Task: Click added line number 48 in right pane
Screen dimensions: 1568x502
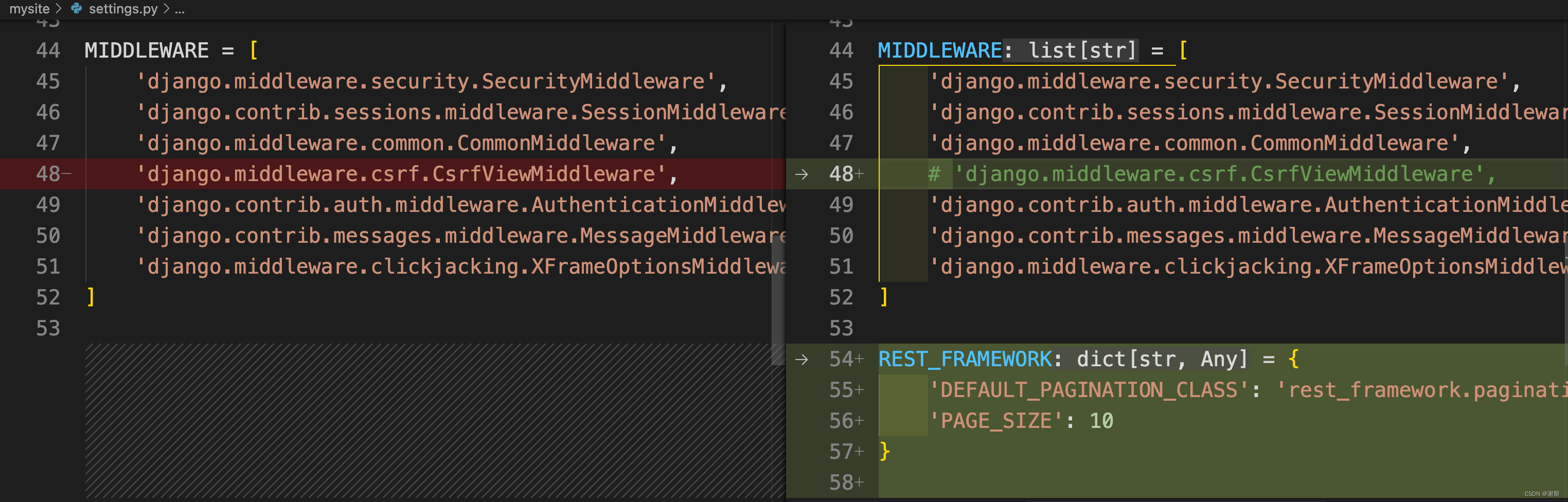Action: [x=841, y=174]
